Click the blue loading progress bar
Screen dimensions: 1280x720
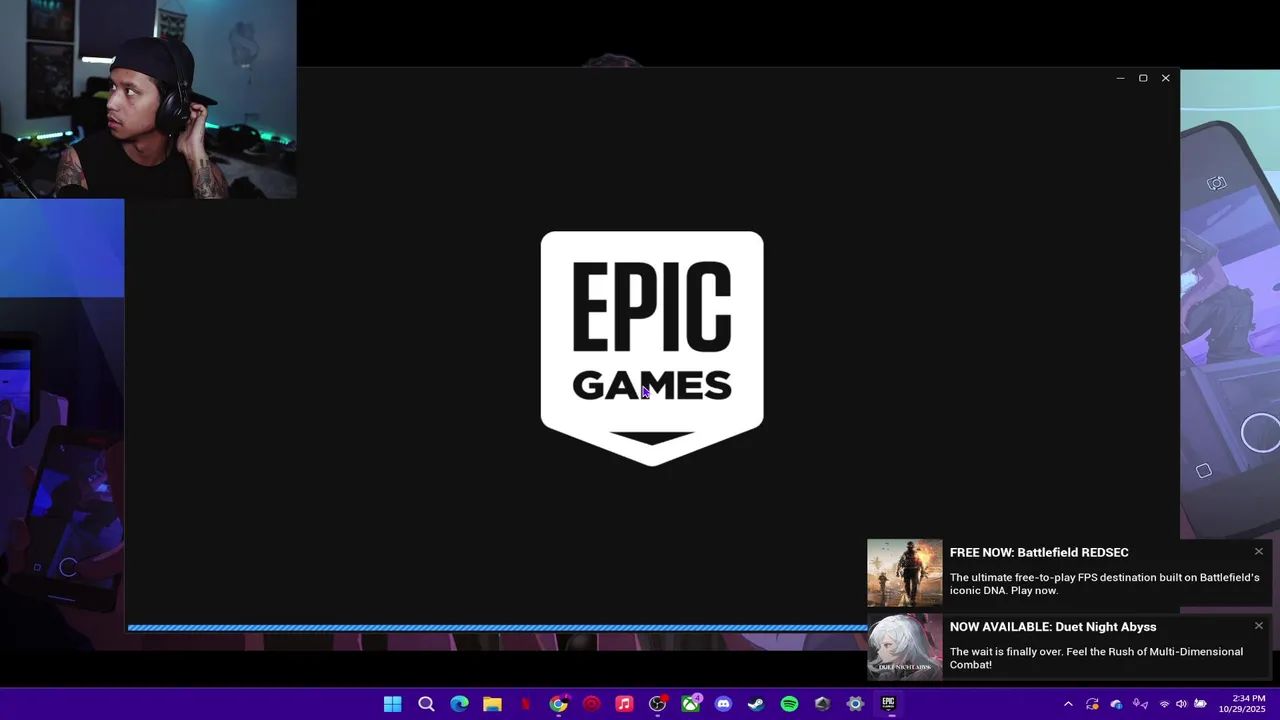coord(497,627)
